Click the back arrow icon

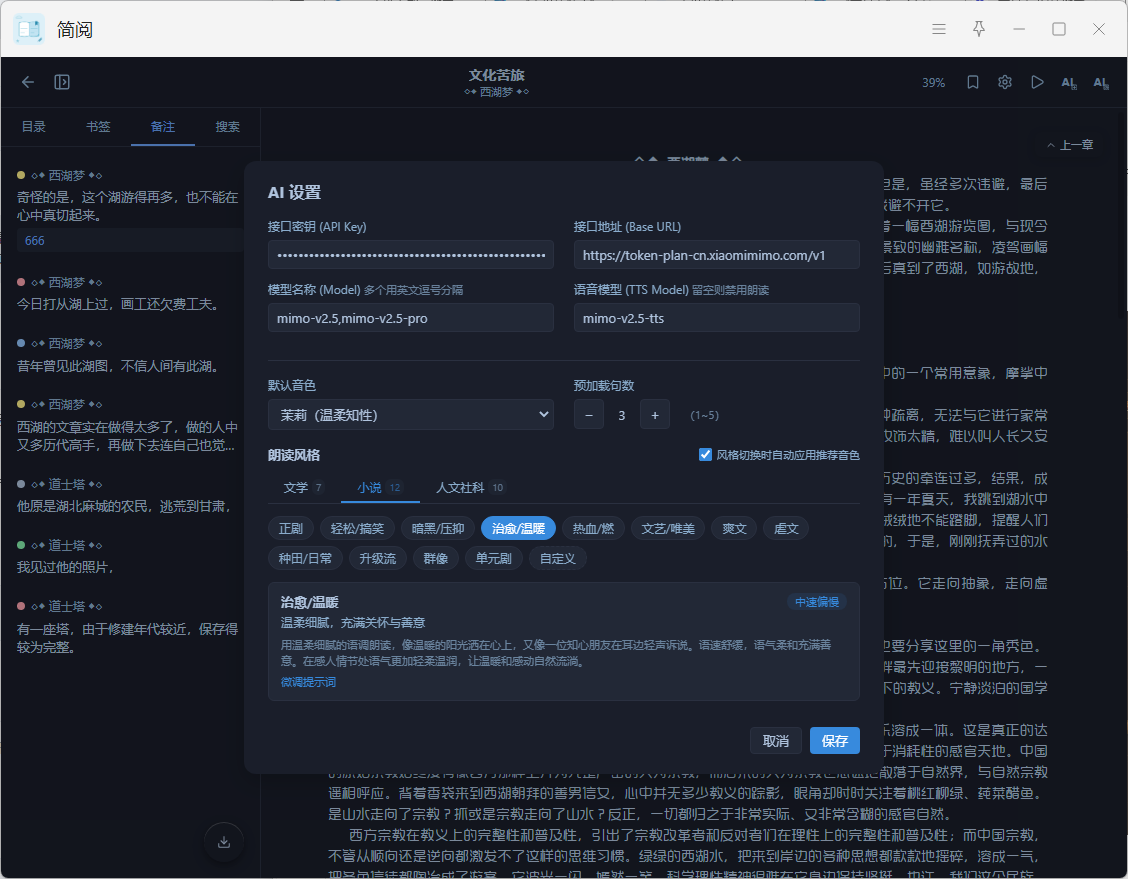(27, 82)
